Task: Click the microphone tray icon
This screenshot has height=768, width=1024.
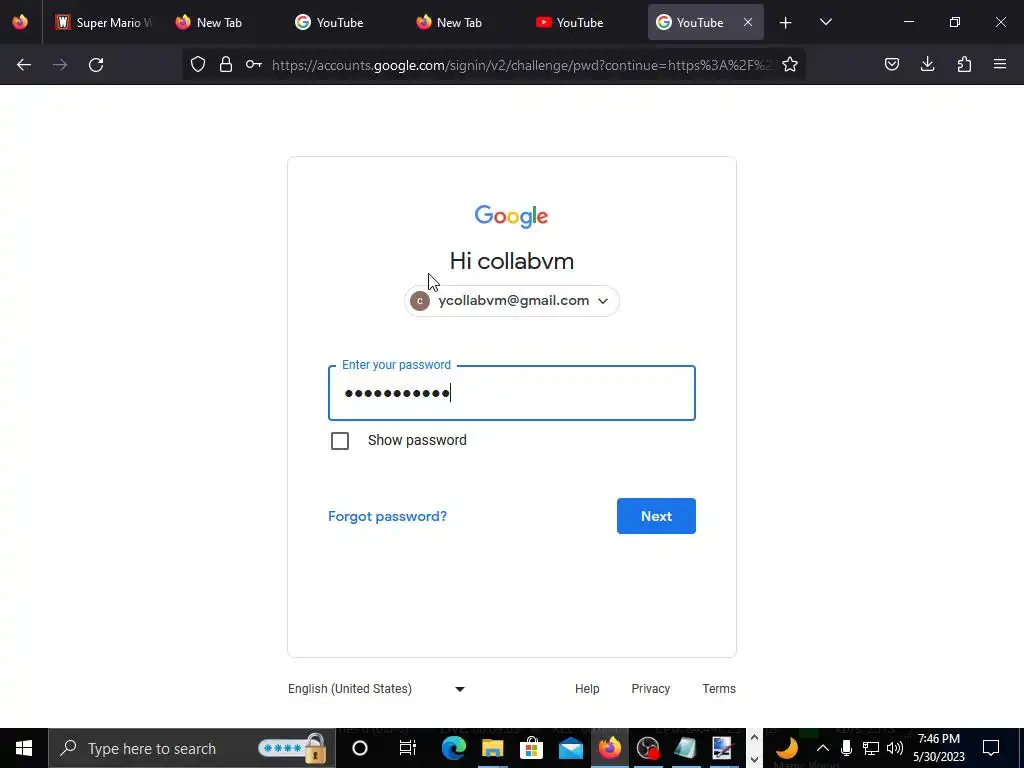Action: [x=846, y=748]
